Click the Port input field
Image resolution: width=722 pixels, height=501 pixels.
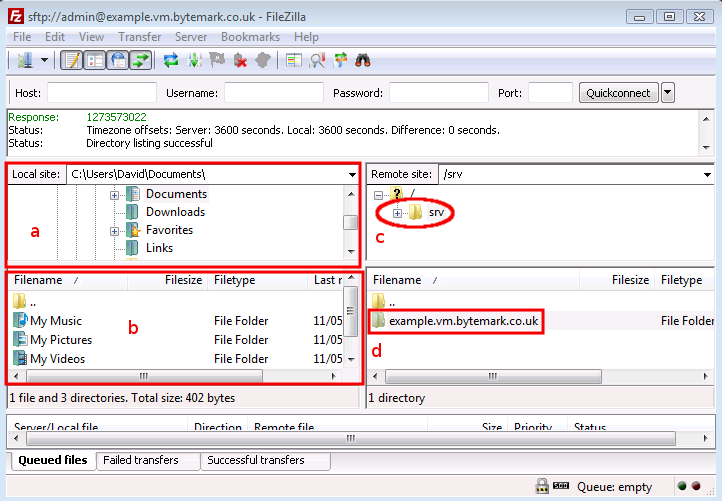pyautogui.click(x=550, y=93)
